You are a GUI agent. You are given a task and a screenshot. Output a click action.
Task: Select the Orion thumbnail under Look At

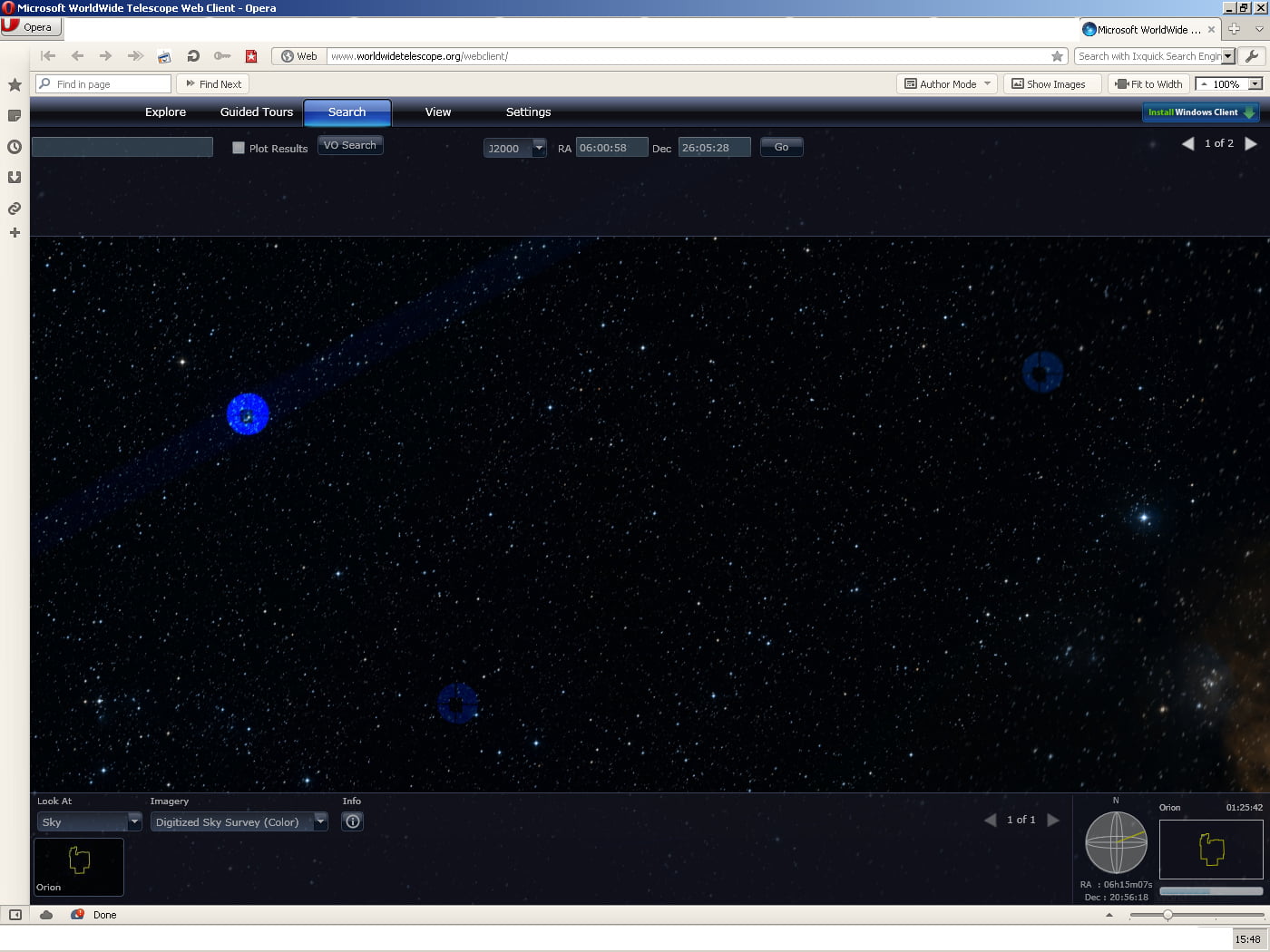click(79, 867)
